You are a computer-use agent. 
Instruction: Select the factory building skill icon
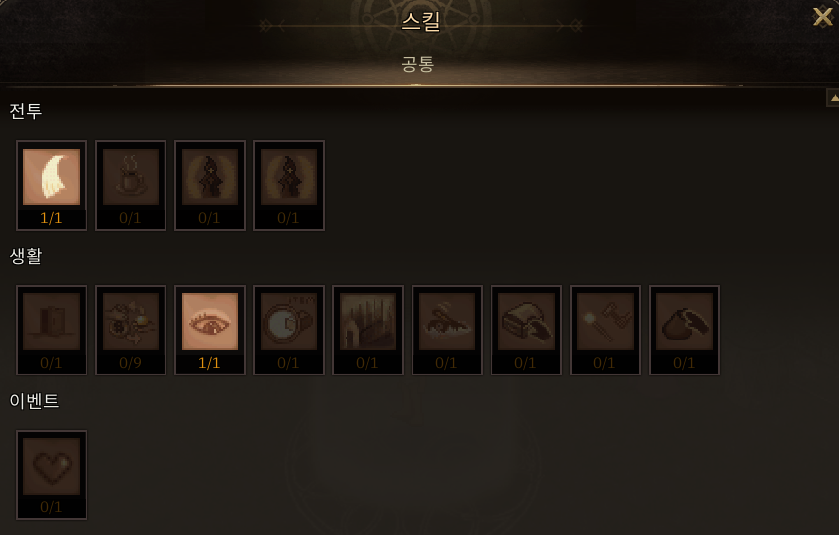[368, 330]
